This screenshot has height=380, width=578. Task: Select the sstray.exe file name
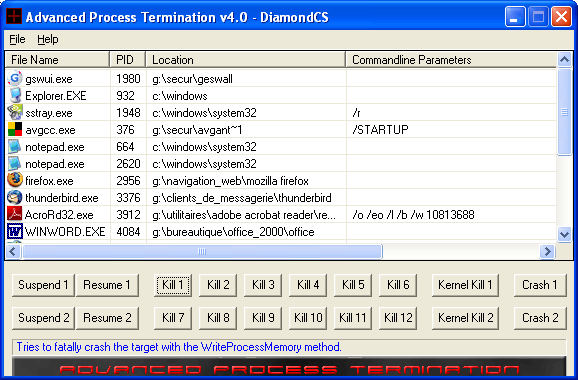click(49, 113)
